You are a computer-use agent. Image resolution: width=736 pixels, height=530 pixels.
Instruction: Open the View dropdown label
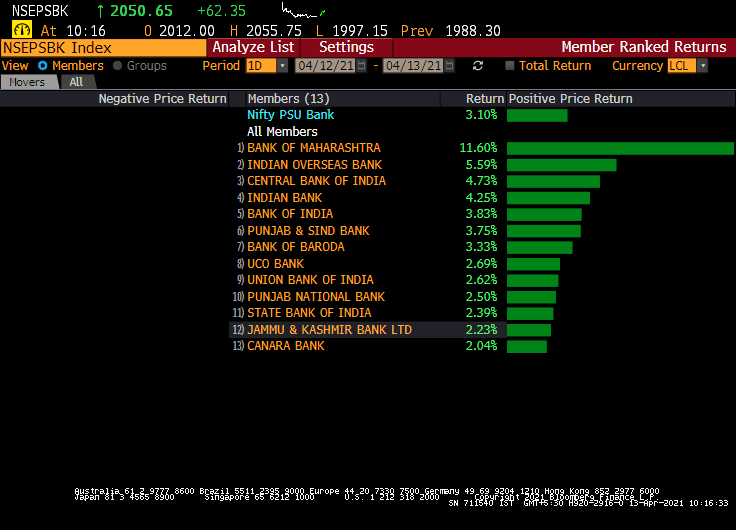point(15,66)
